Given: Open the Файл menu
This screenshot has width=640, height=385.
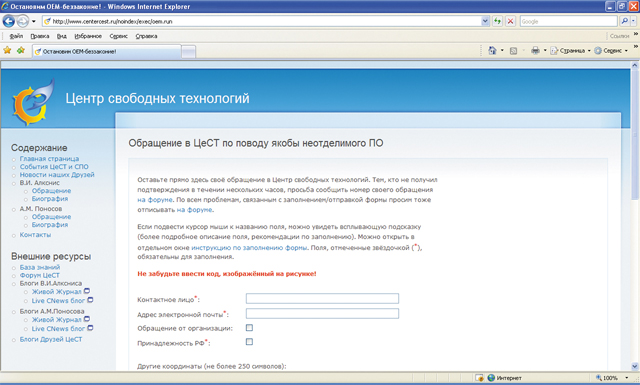Looking at the screenshot, I should pos(16,36).
